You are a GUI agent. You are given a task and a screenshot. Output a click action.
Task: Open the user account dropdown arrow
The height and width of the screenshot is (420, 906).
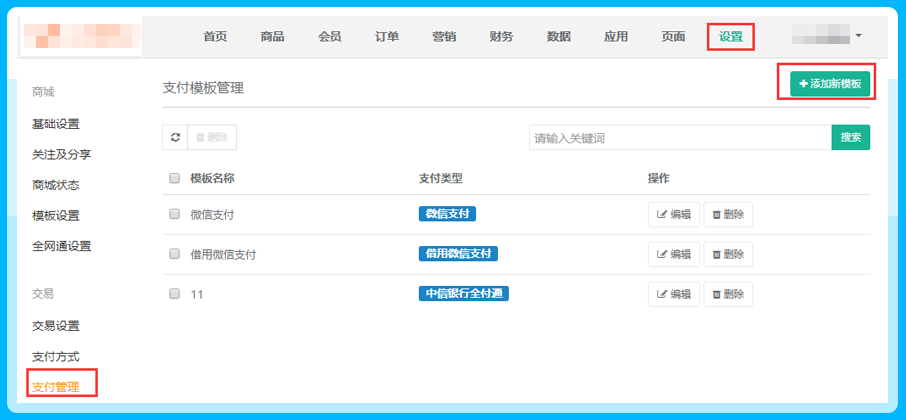[859, 36]
